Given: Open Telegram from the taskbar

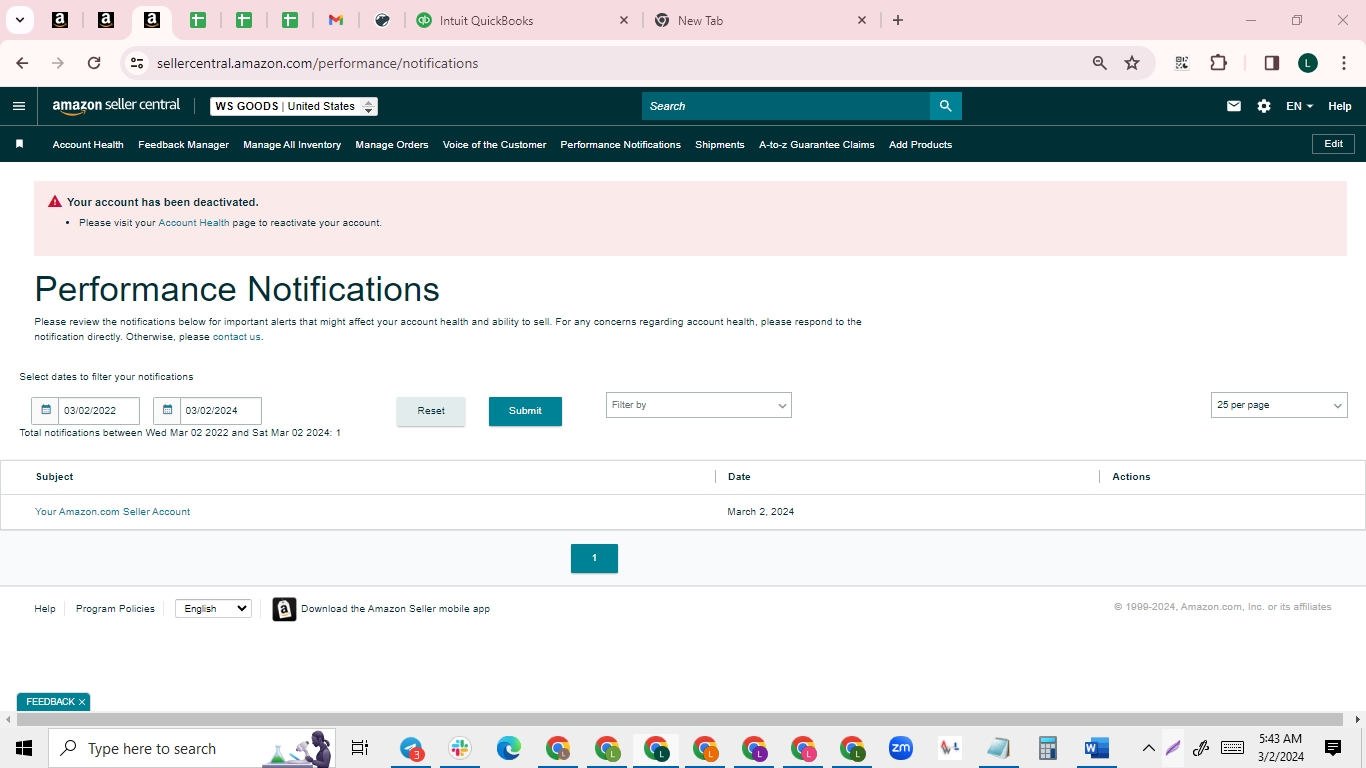Looking at the screenshot, I should pos(411,748).
